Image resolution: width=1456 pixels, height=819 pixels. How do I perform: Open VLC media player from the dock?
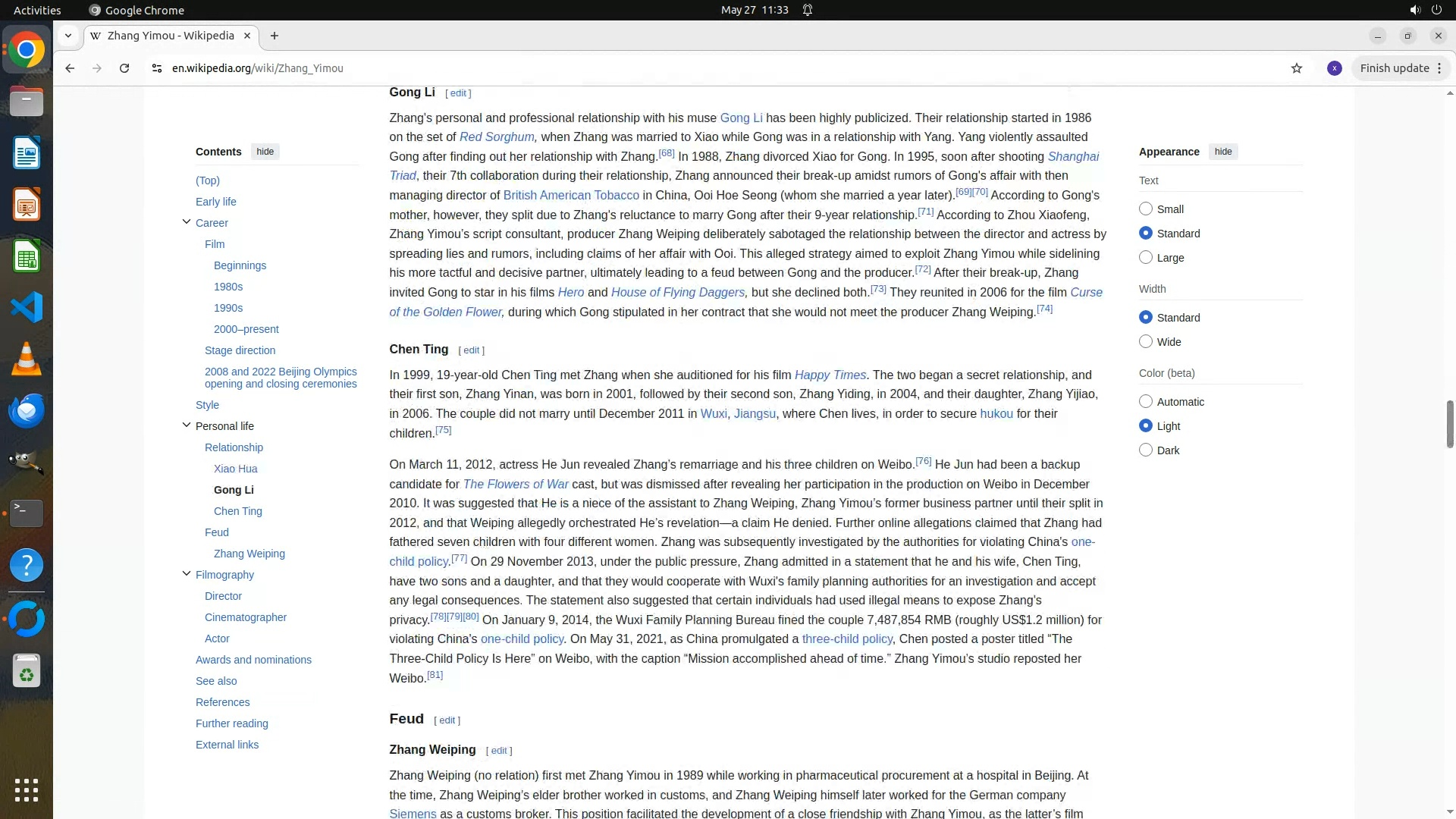27,359
